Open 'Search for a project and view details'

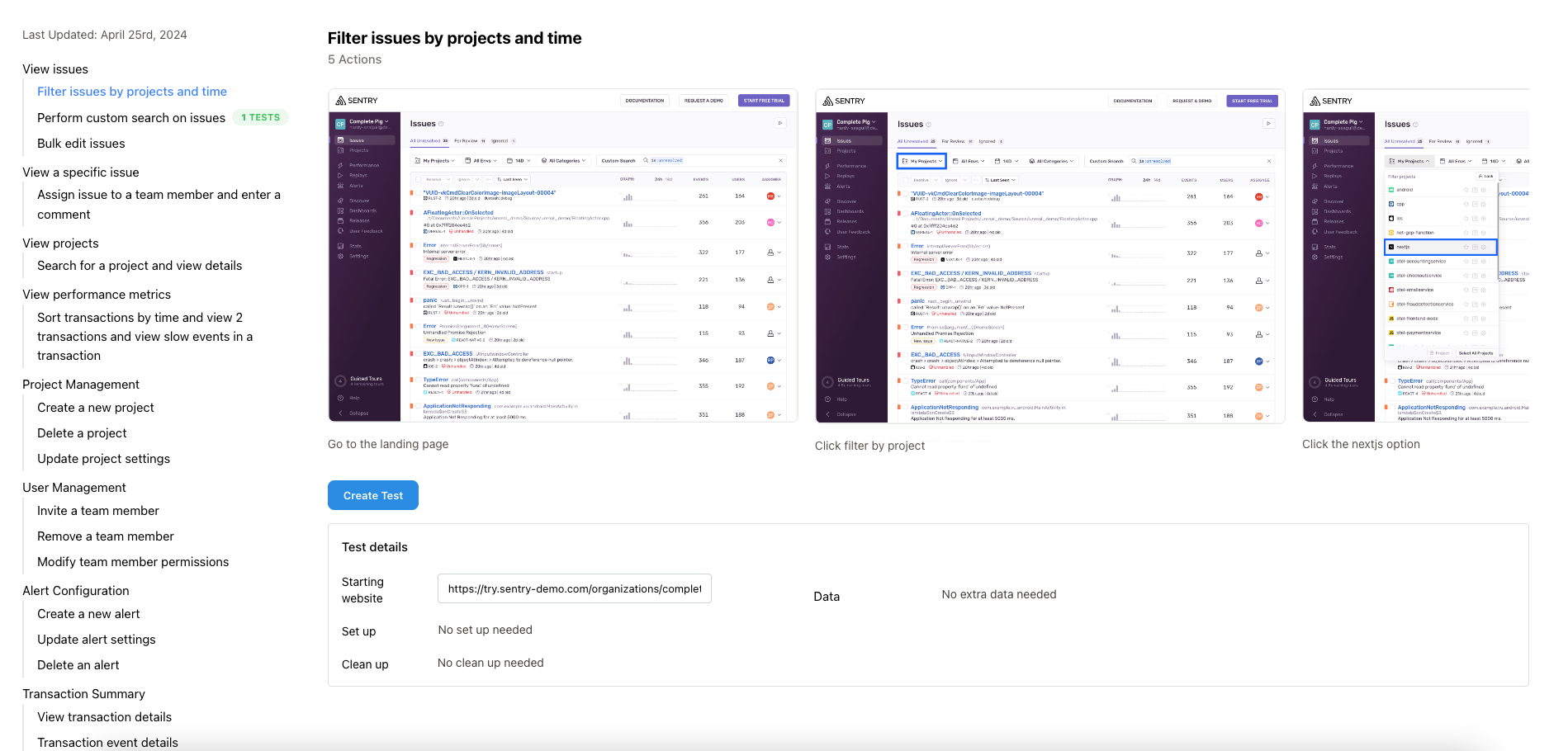click(x=140, y=266)
